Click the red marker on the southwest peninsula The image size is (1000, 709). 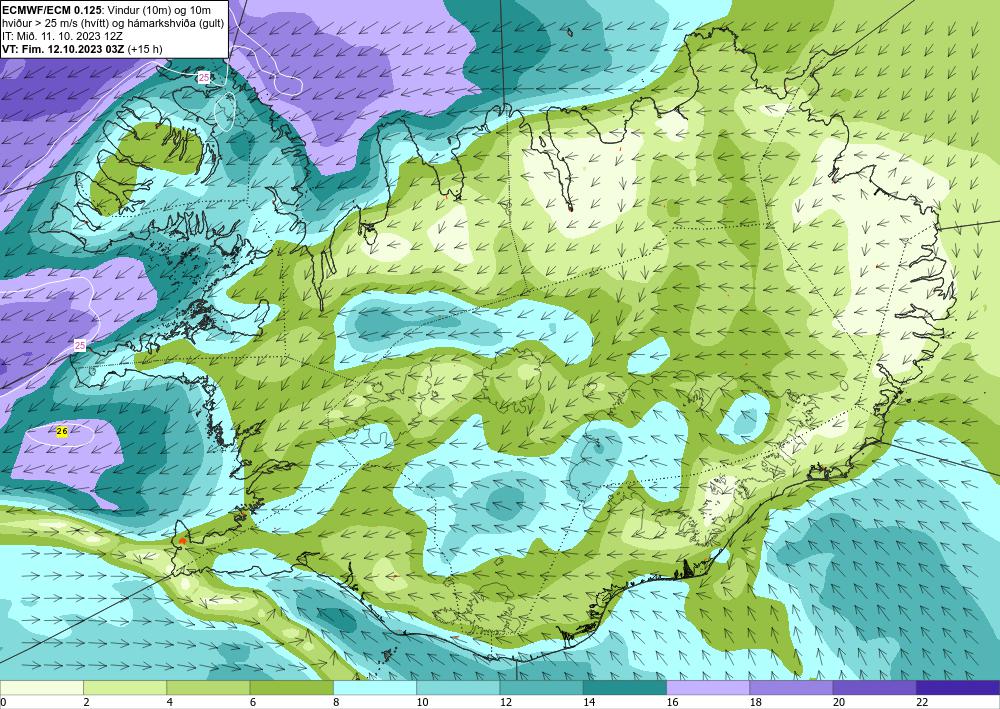[183, 540]
